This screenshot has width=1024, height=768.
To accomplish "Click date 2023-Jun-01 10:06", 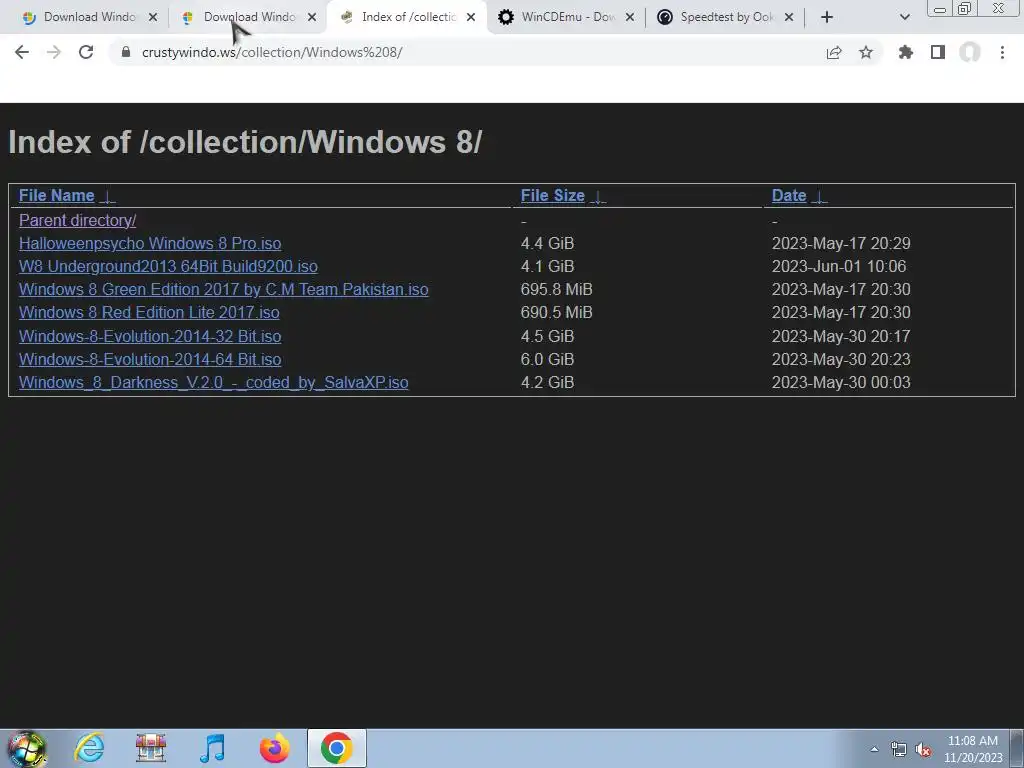I will [x=839, y=266].
